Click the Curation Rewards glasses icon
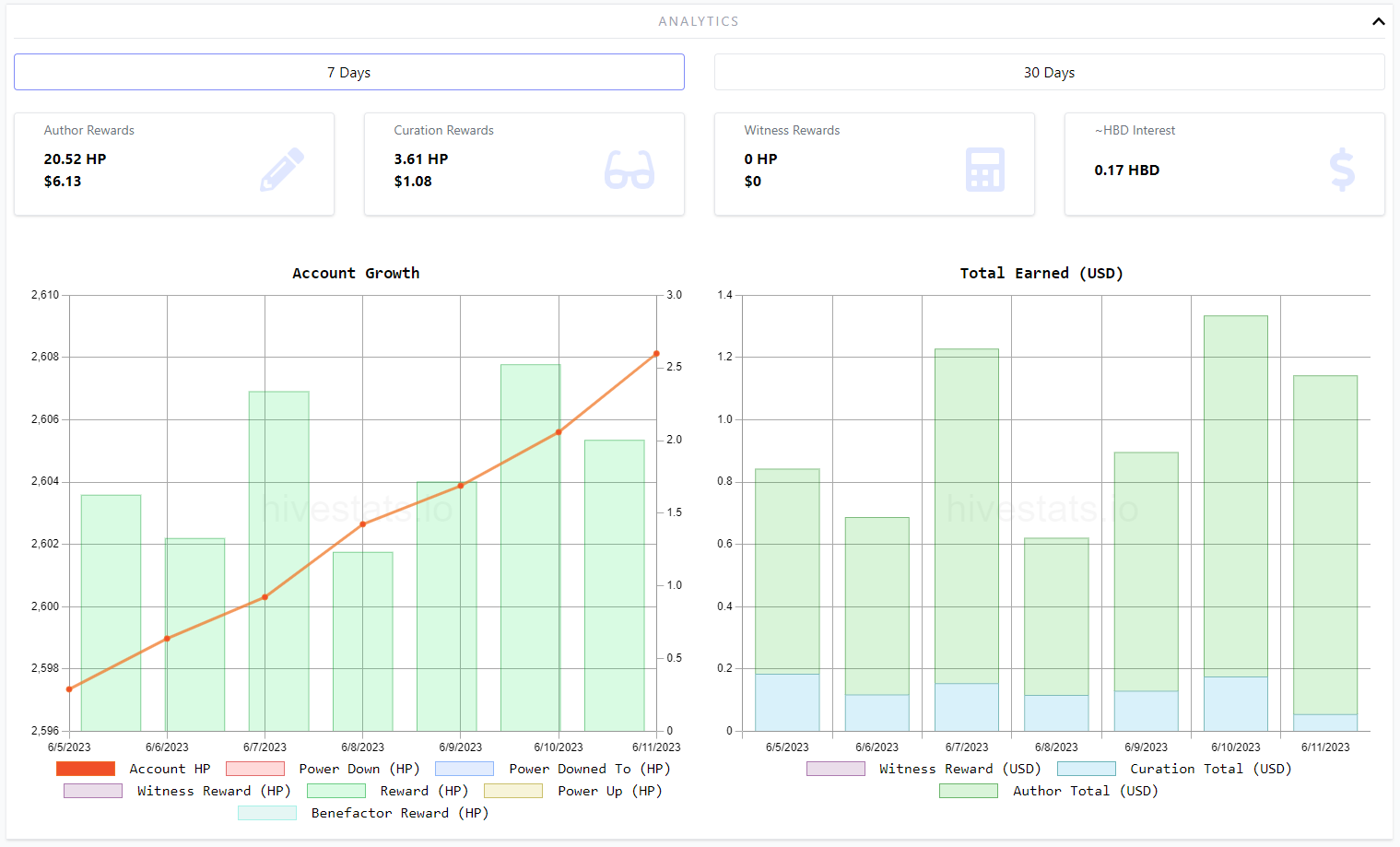Viewport: 1400px width, 847px height. pos(629,170)
